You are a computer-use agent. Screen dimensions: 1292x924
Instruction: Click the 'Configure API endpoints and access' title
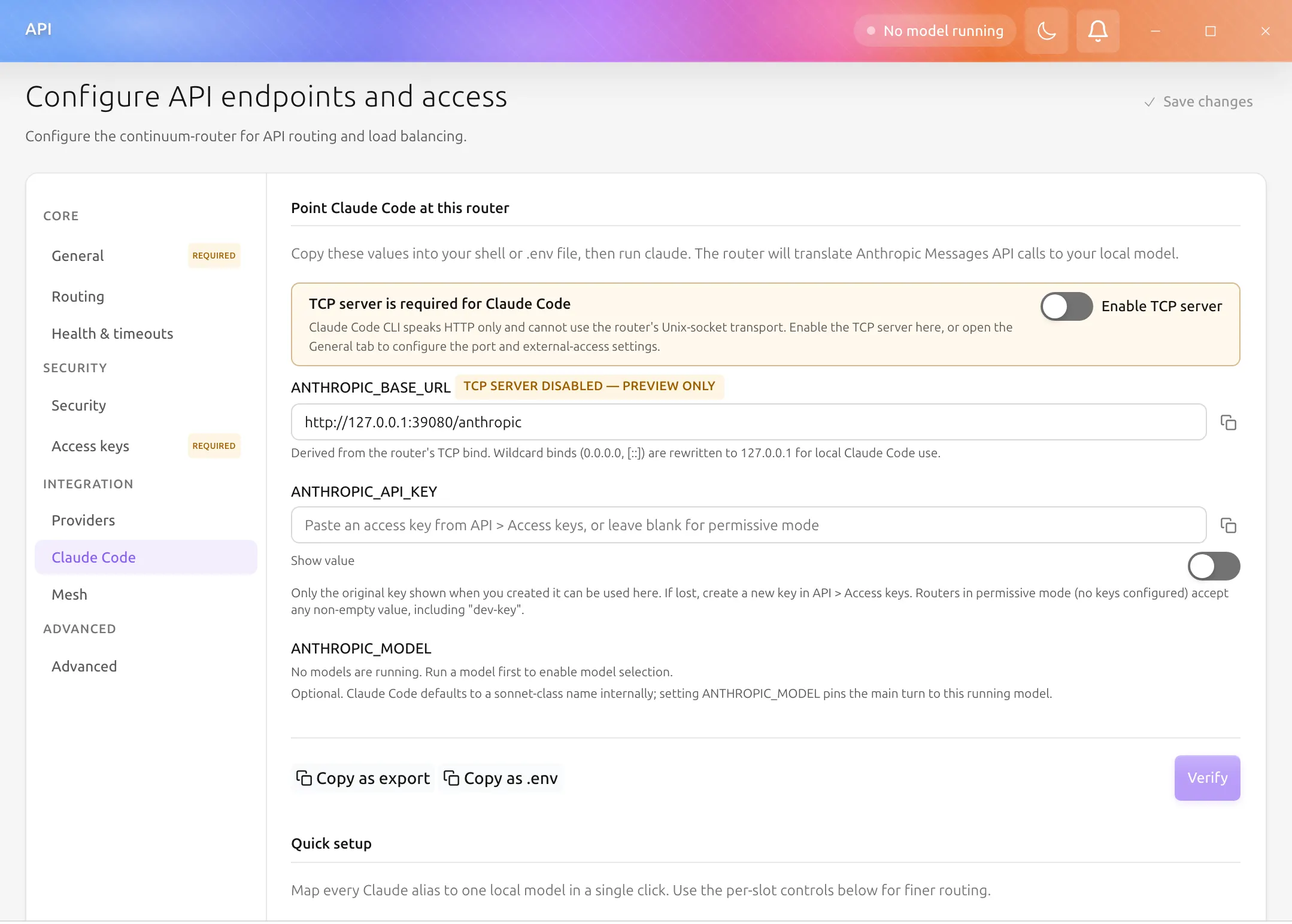[x=266, y=97]
